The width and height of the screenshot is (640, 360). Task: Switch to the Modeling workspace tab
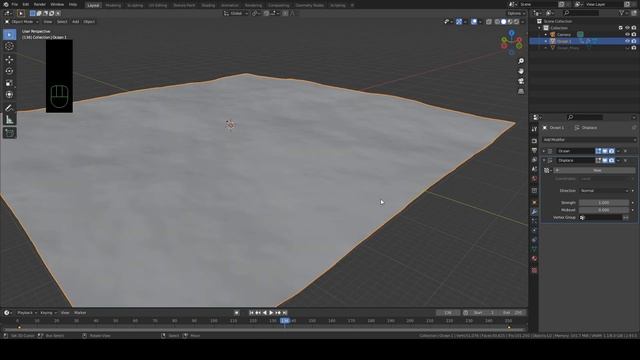(x=113, y=5)
